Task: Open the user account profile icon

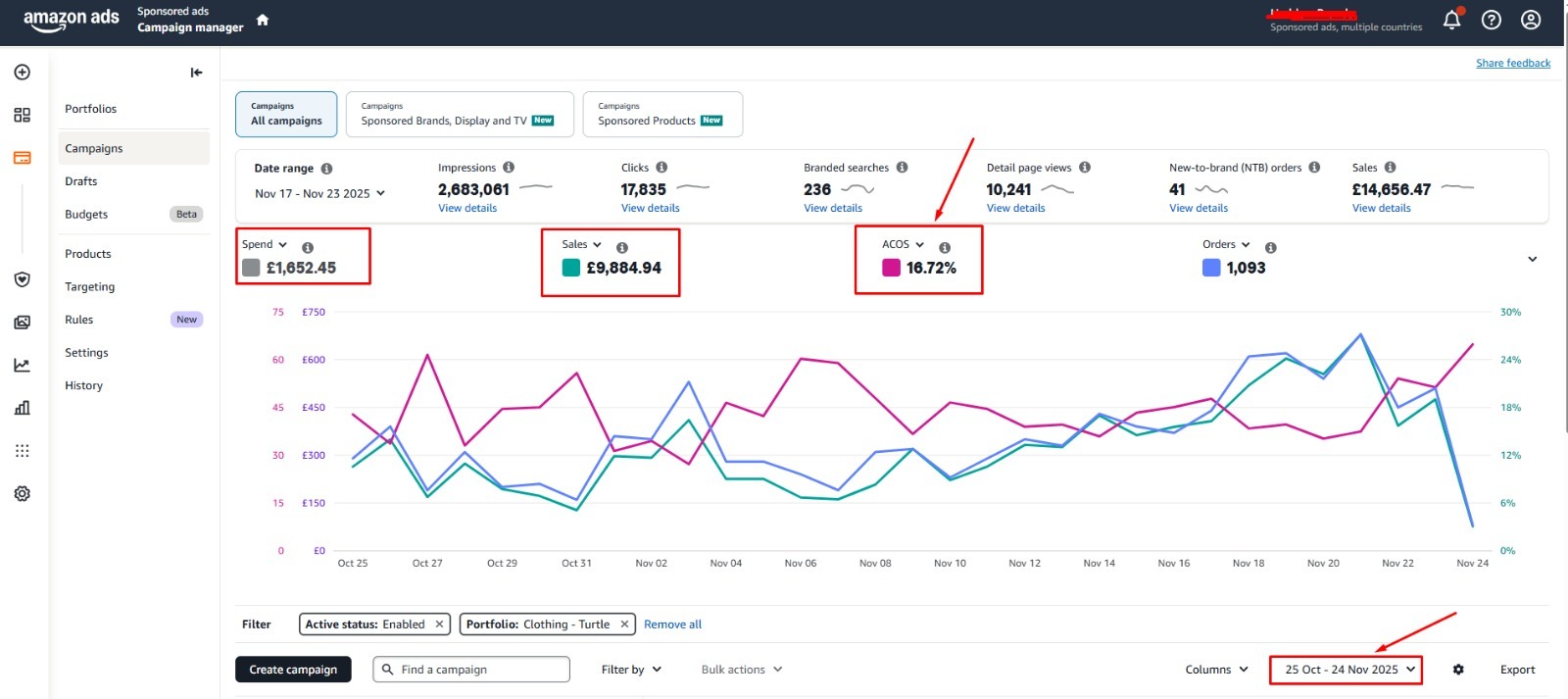Action: click(1530, 20)
